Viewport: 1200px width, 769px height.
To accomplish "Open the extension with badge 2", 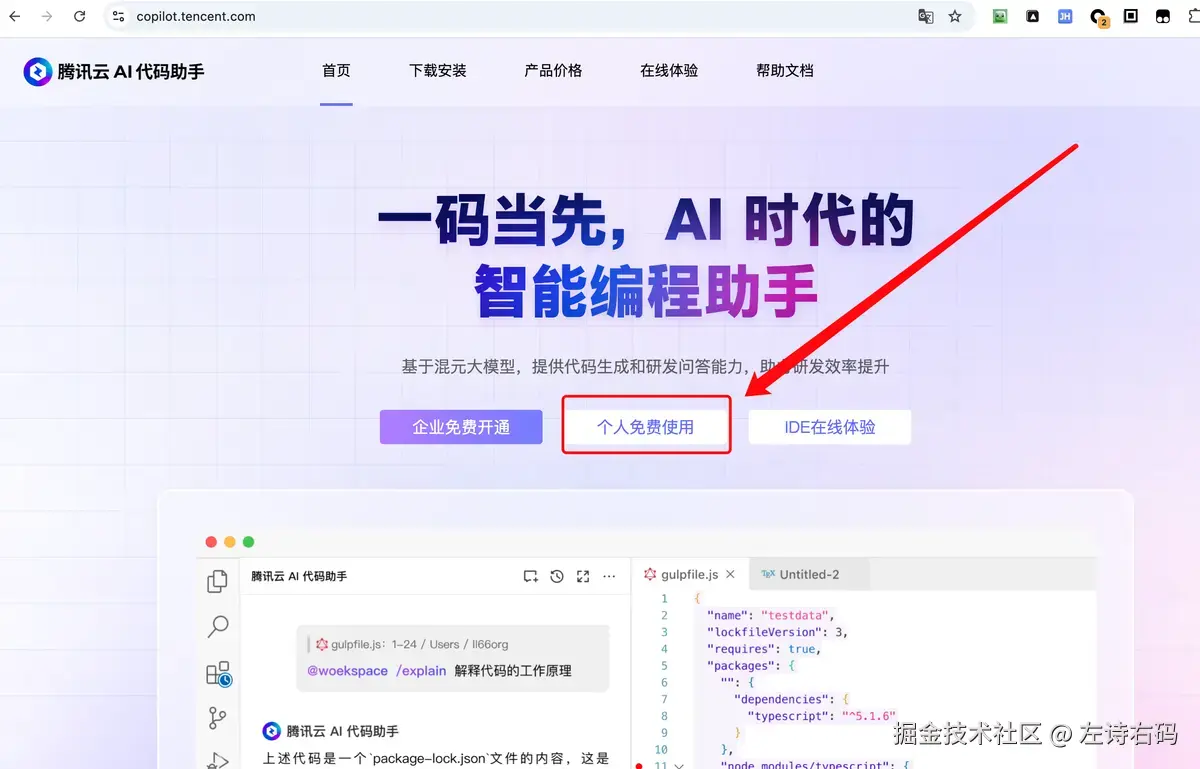I will 1098,17.
